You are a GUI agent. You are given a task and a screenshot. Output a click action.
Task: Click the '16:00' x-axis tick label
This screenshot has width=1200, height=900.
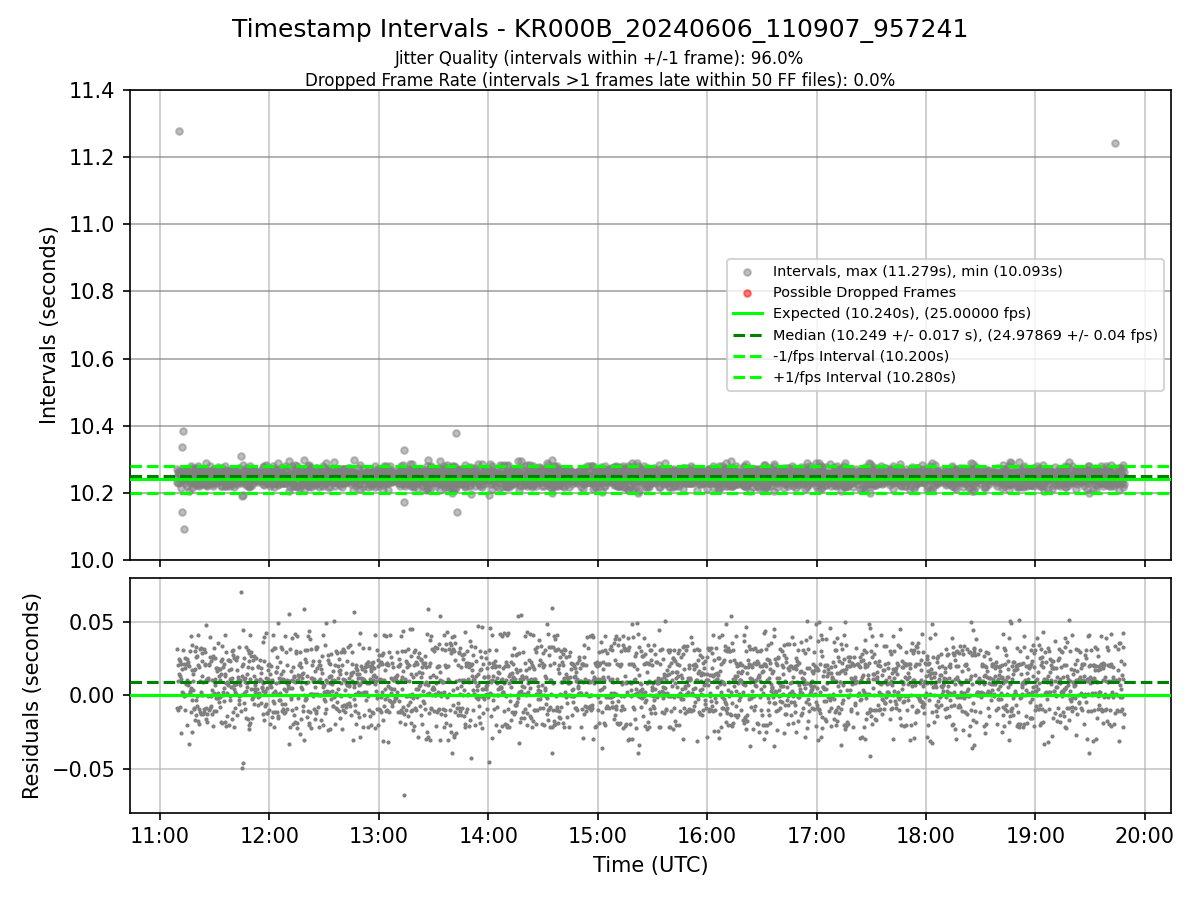coord(706,837)
